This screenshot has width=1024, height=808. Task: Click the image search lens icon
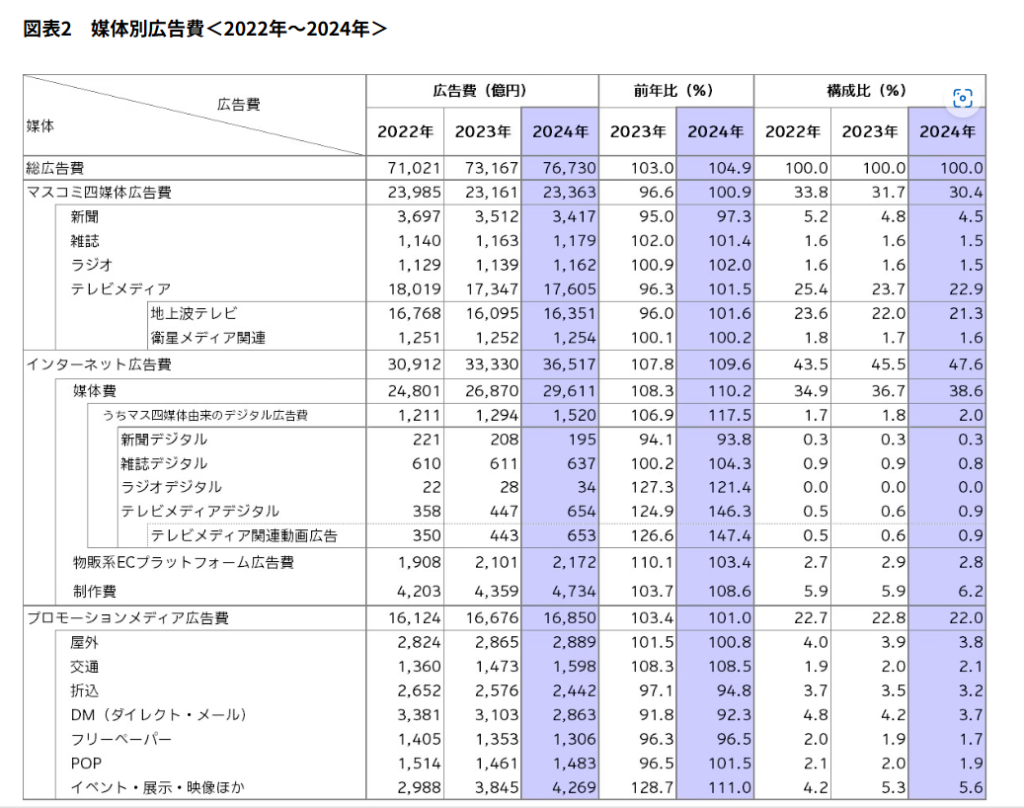[x=962, y=98]
